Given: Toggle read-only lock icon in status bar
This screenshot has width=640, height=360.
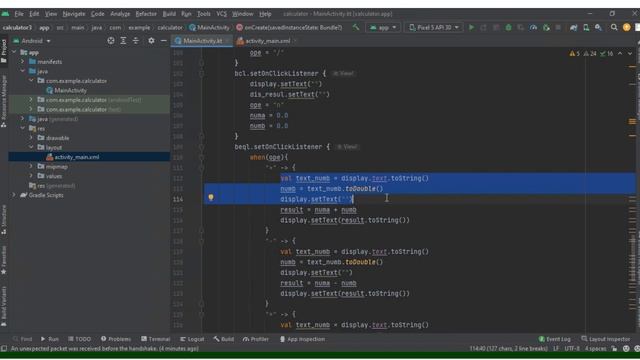Looking at the screenshot, I should pos(614,349).
